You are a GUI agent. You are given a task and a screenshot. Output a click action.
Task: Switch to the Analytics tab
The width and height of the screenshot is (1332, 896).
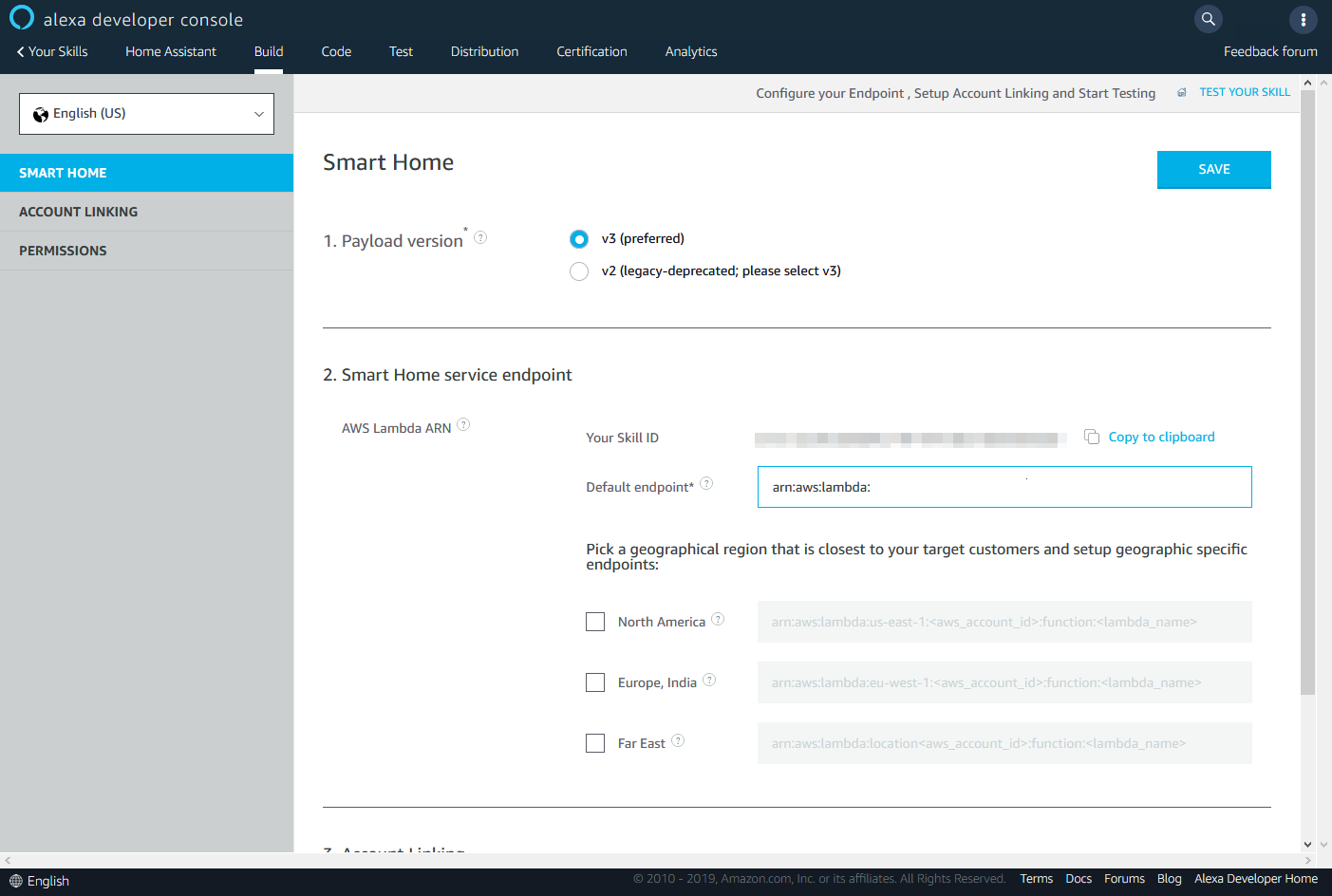pos(691,51)
